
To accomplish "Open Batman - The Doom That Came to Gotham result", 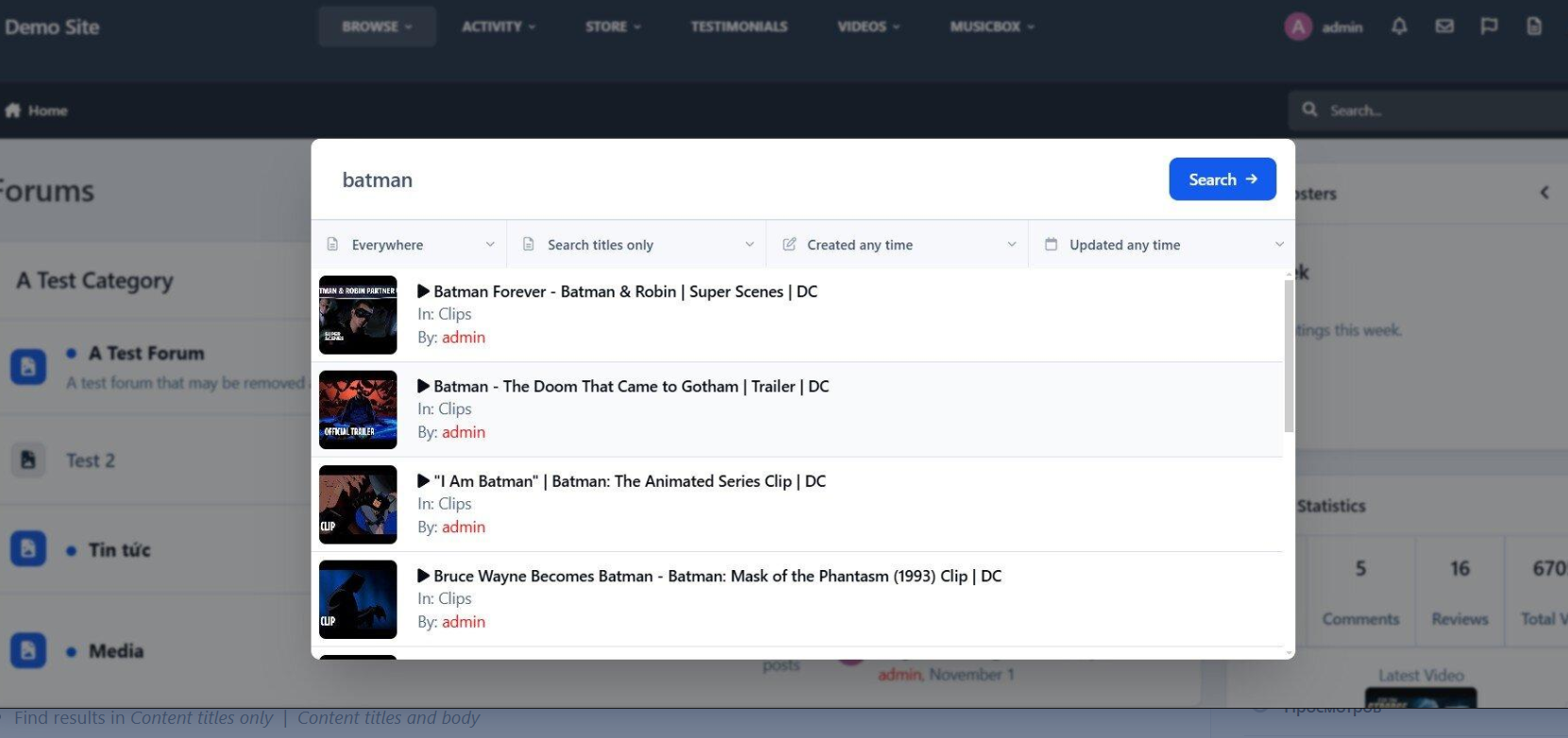I will [x=631, y=386].
